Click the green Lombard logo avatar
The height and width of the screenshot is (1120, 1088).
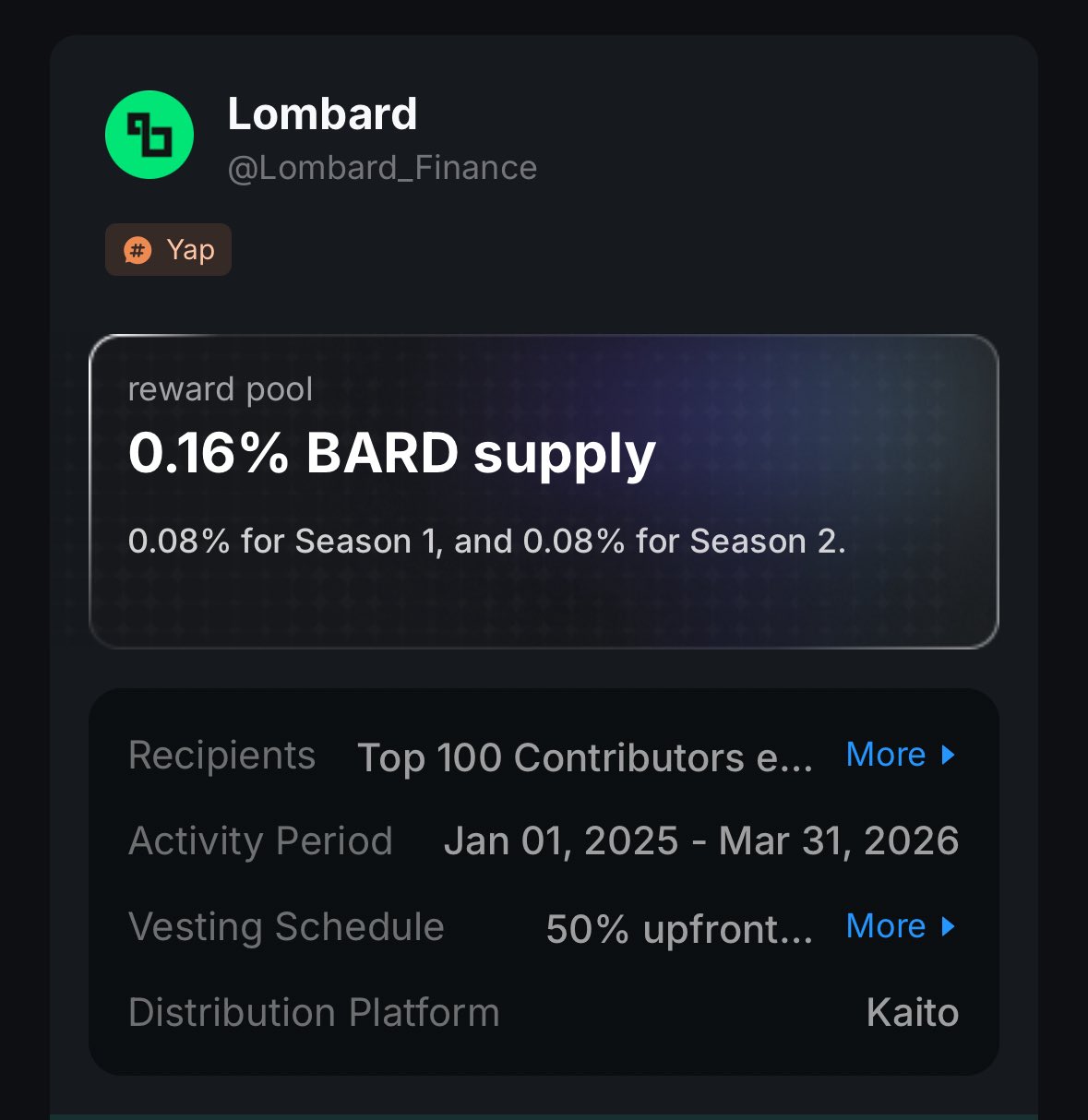[149, 135]
